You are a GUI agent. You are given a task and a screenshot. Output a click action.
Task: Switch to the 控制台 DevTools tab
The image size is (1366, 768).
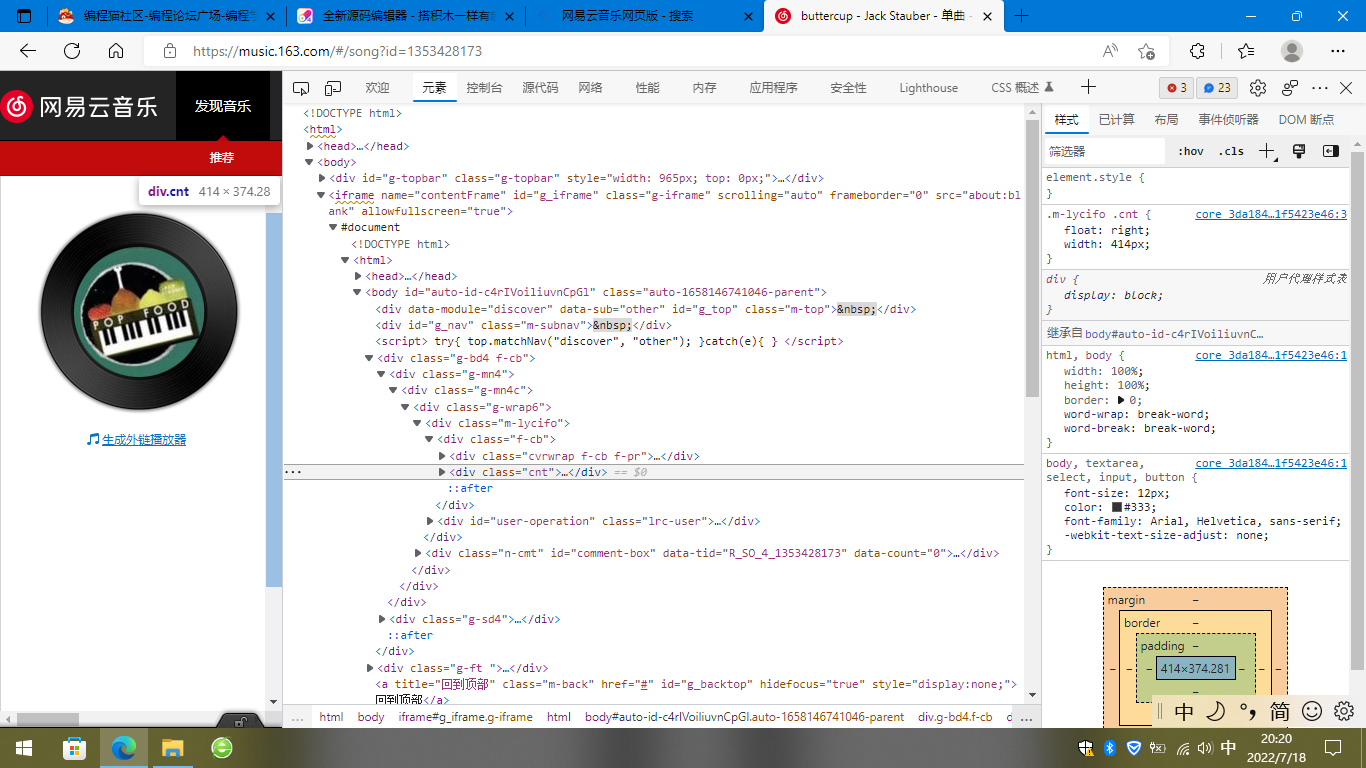(x=484, y=88)
